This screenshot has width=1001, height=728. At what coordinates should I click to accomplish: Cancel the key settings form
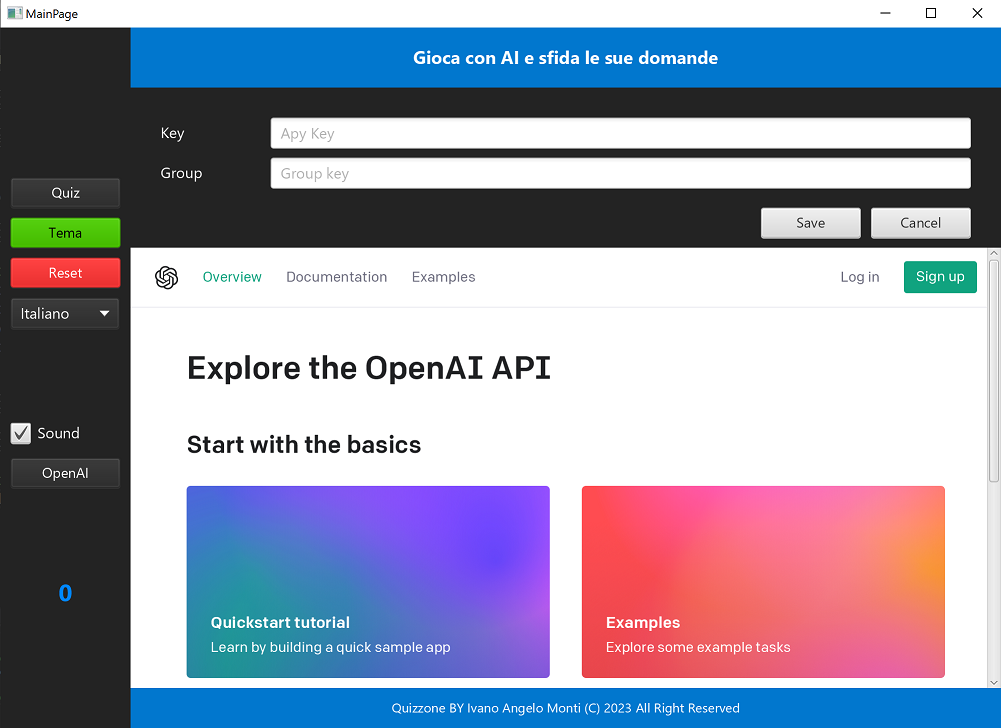pos(921,223)
